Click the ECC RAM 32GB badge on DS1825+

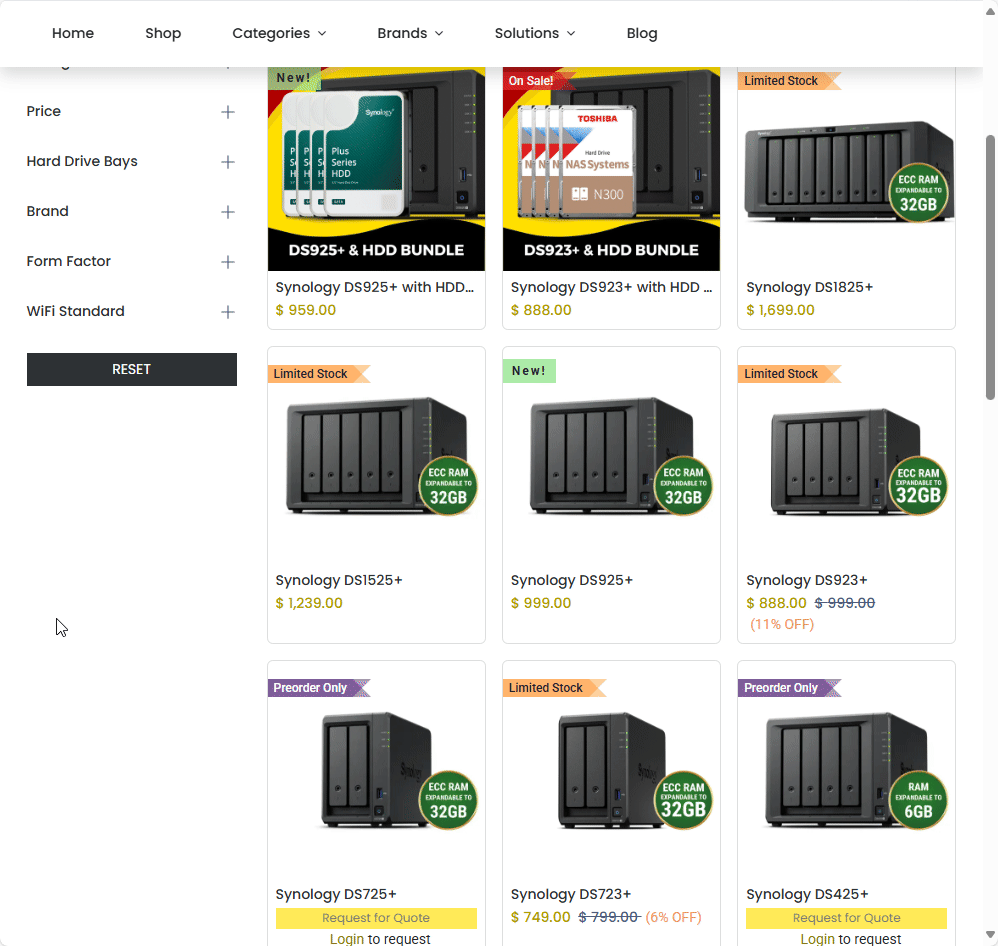pos(918,192)
